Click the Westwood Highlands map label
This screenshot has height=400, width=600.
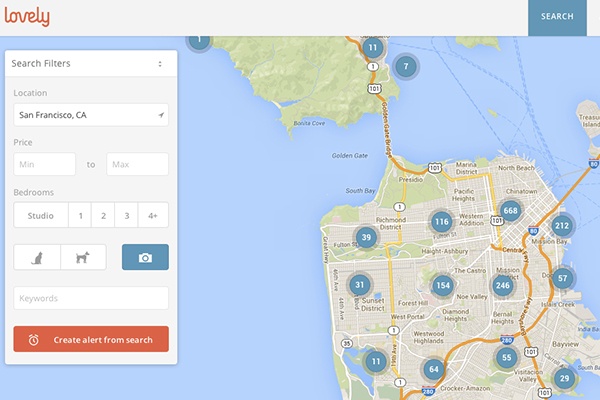coord(429,337)
